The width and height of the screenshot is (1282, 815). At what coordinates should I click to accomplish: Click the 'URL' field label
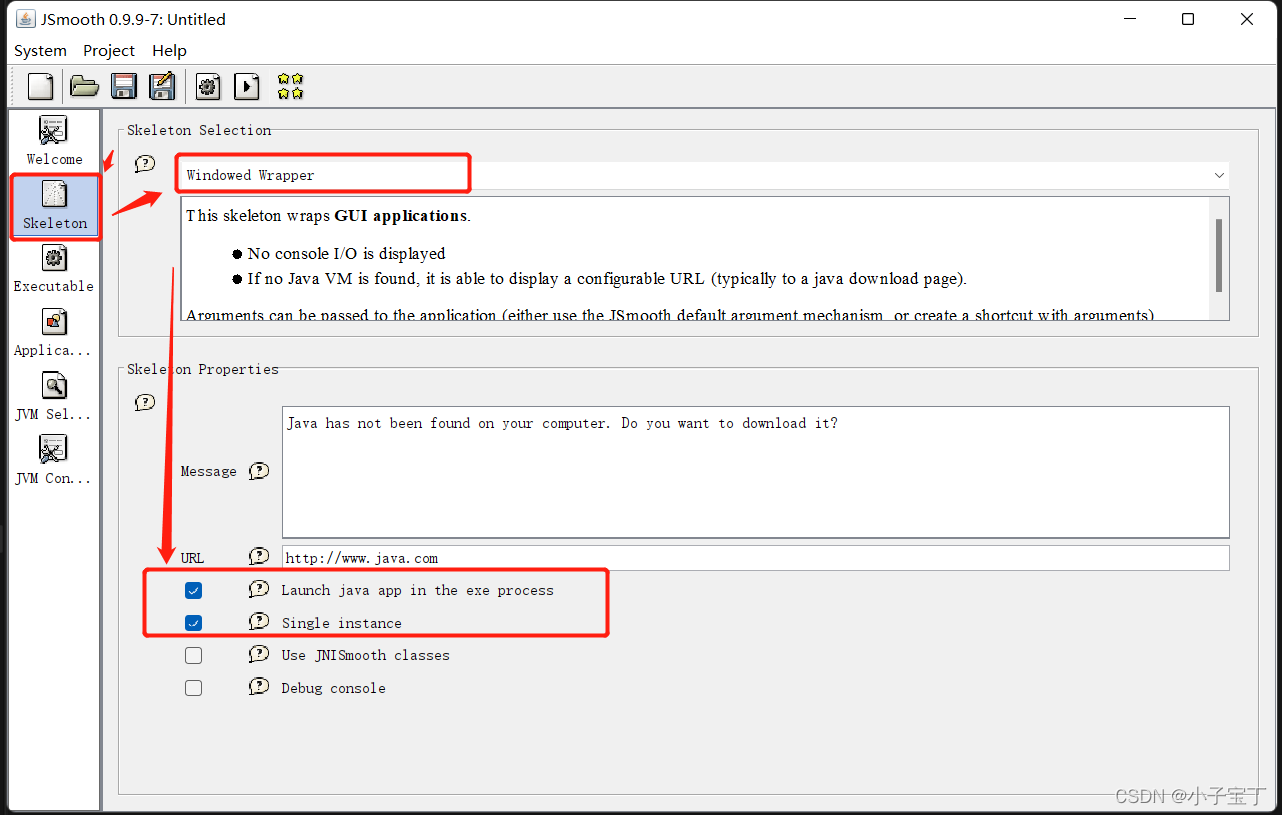click(192, 558)
